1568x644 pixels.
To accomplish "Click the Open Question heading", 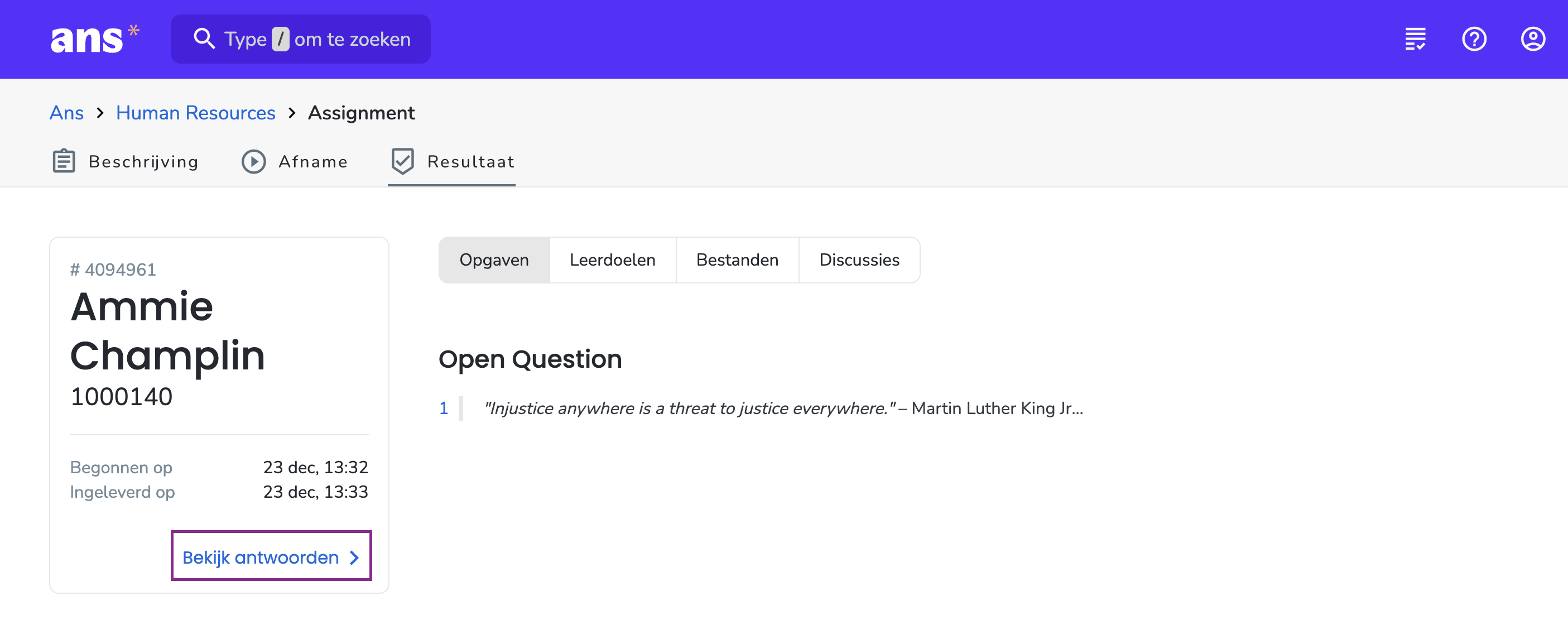I will (530, 359).
